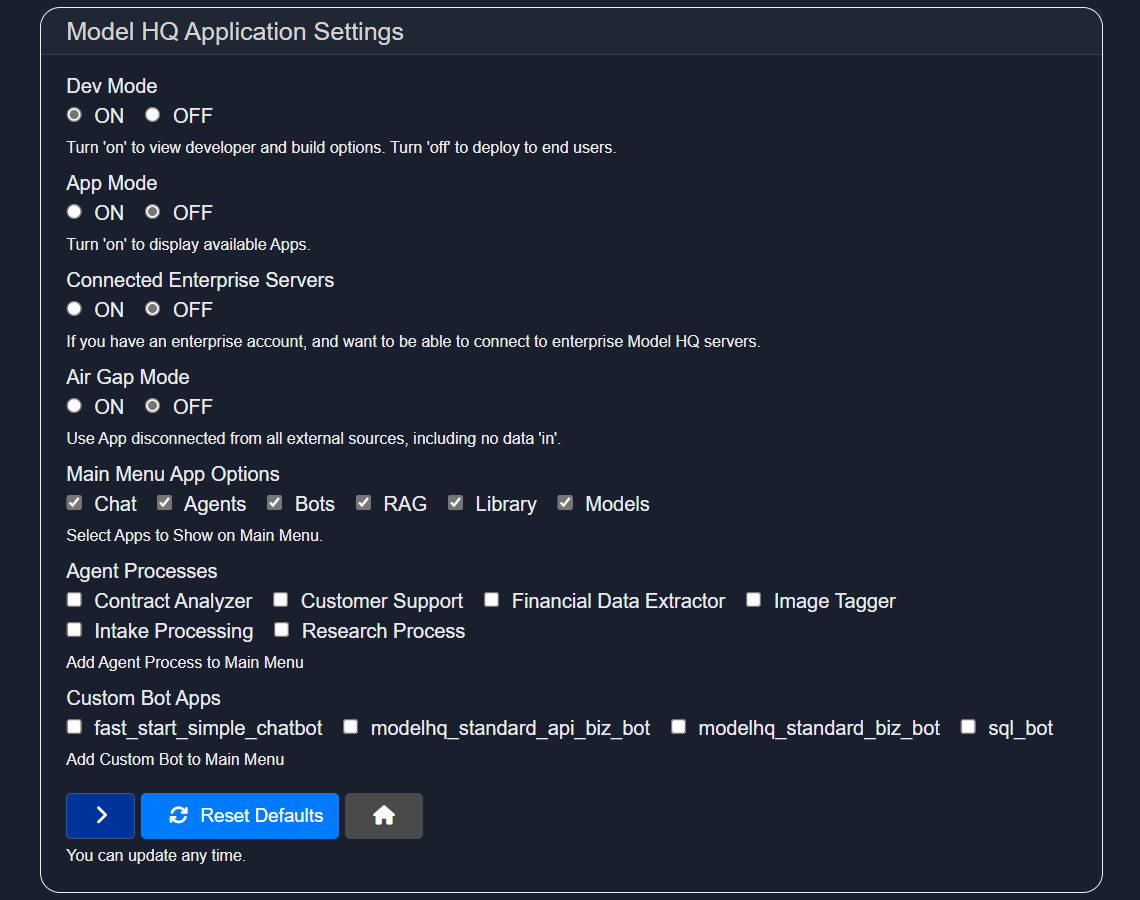Click the right chevron next button
This screenshot has height=900, width=1140.
[x=100, y=816]
